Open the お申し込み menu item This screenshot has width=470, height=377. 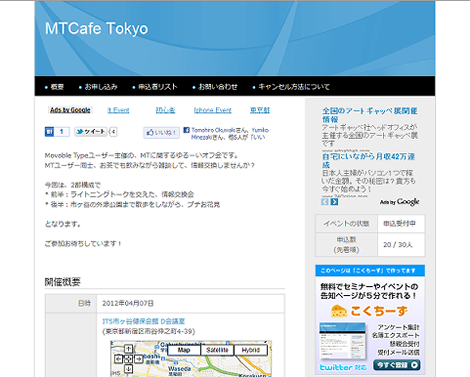(x=101, y=87)
